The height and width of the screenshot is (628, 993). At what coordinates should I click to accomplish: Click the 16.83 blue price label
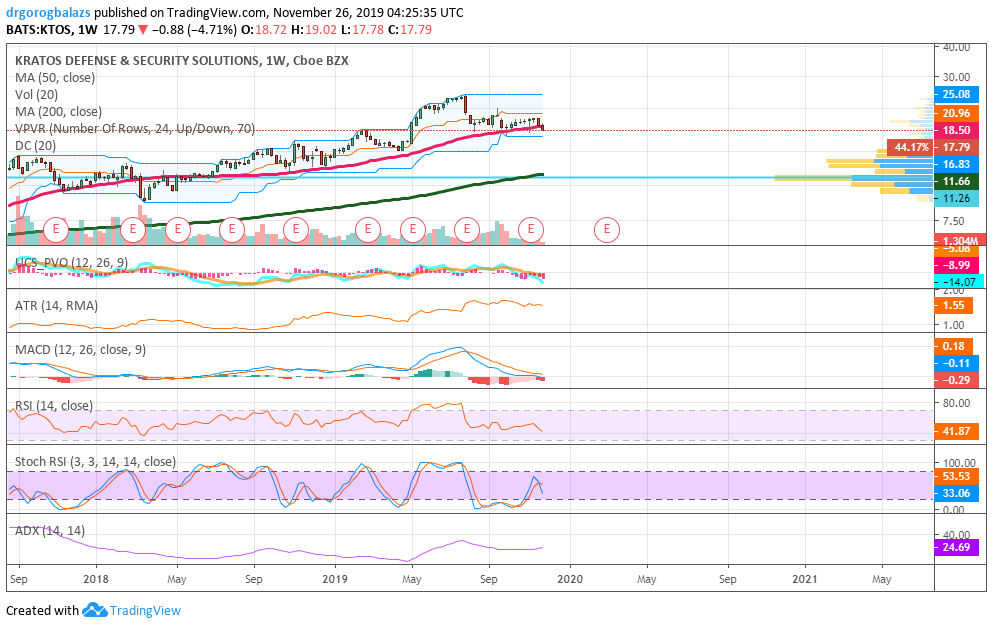[956, 165]
